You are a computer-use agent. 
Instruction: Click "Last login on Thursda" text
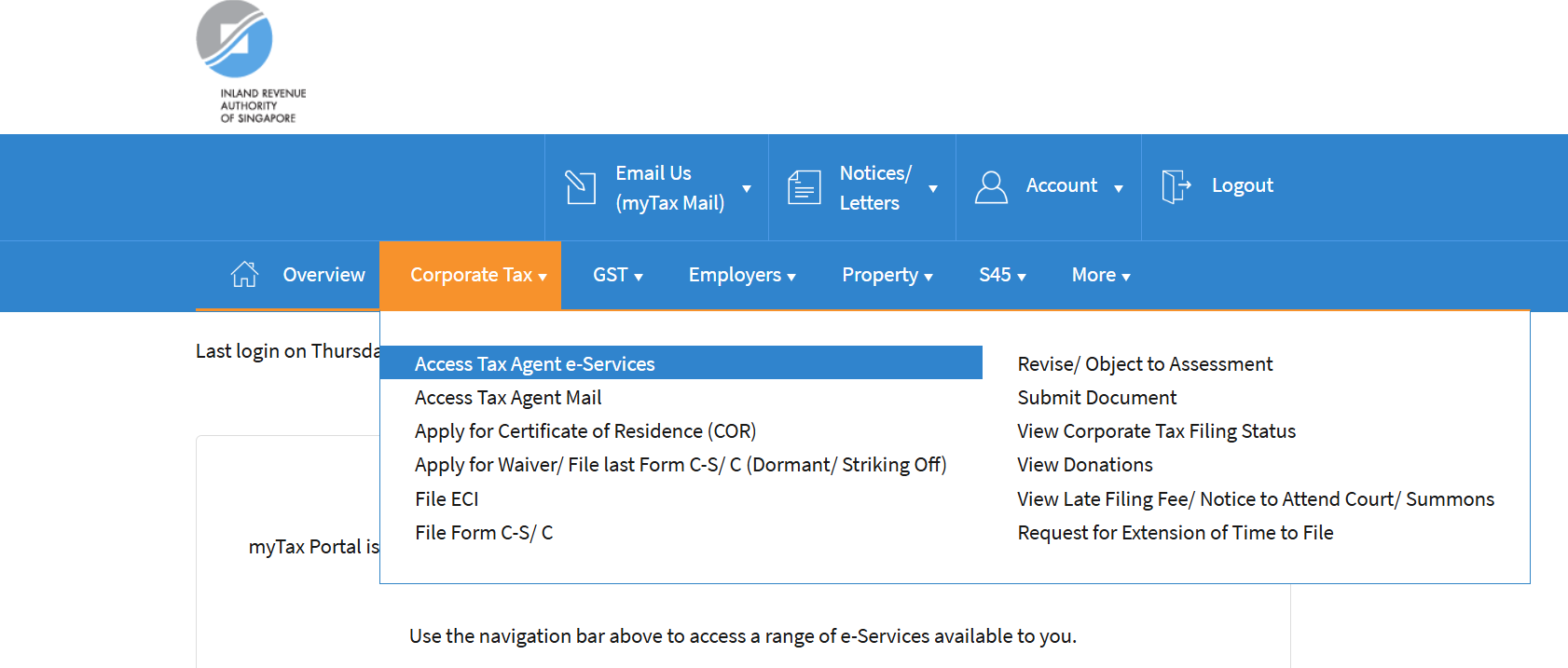pyautogui.click(x=288, y=351)
